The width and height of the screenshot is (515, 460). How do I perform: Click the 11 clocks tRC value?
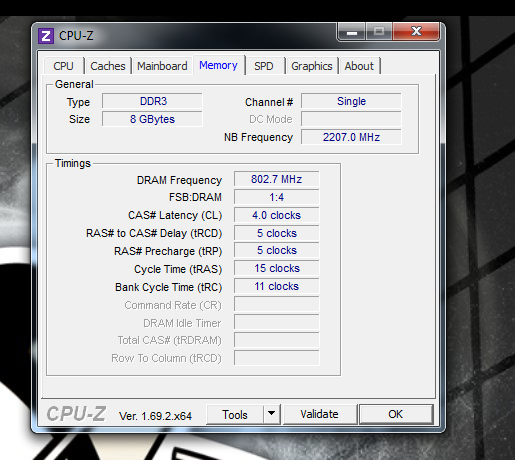pyautogui.click(x=276, y=287)
